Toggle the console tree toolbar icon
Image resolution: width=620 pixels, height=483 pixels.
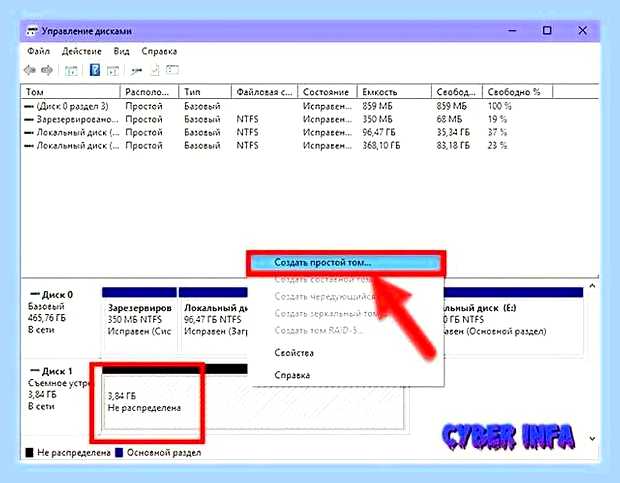pyautogui.click(x=71, y=71)
